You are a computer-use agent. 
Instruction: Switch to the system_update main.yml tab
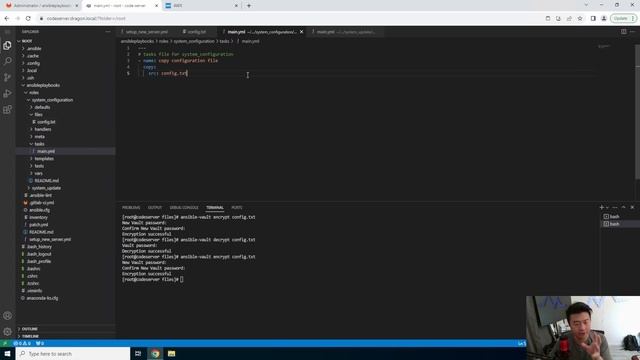point(345,32)
